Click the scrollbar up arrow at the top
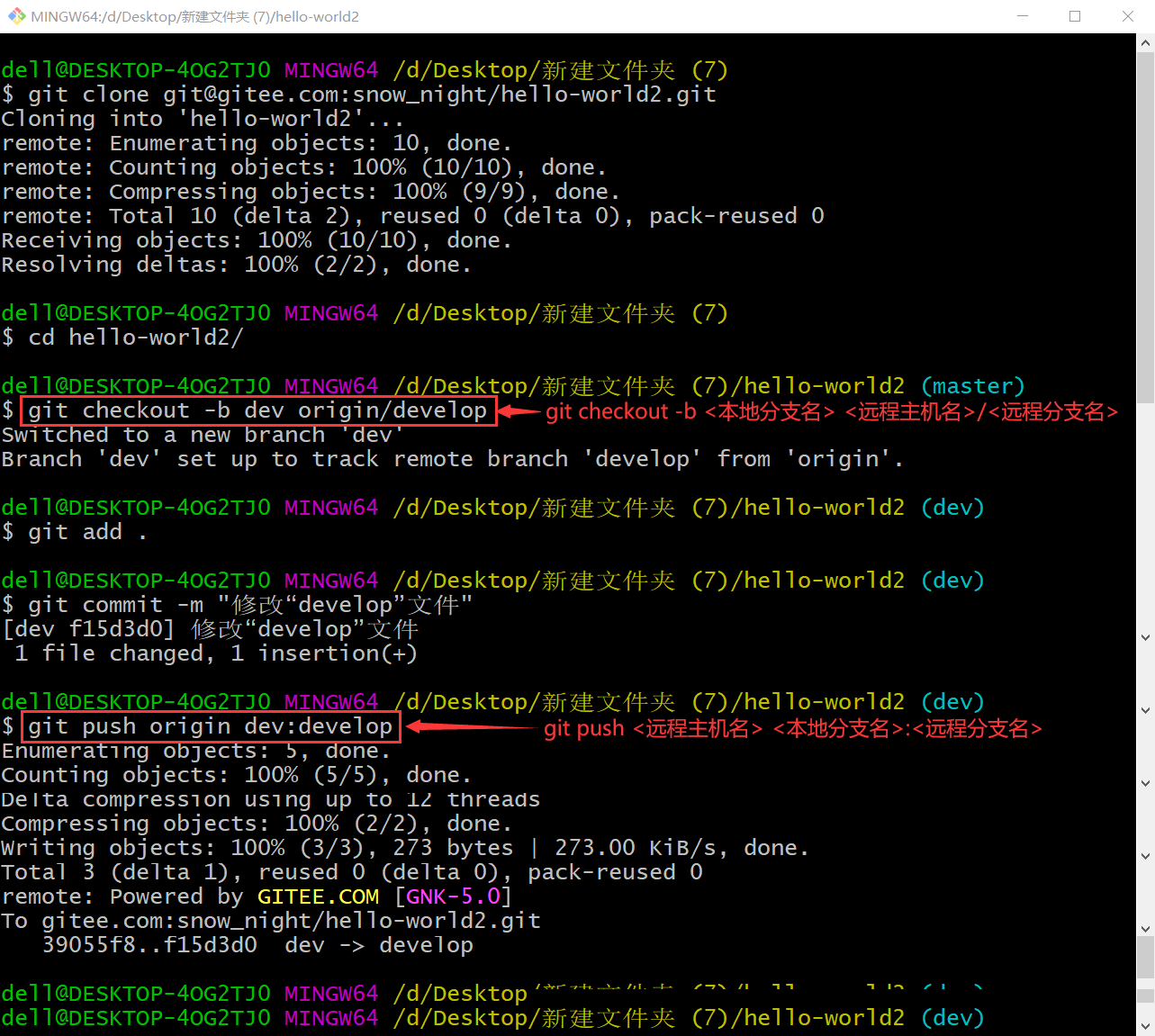 point(1145,42)
